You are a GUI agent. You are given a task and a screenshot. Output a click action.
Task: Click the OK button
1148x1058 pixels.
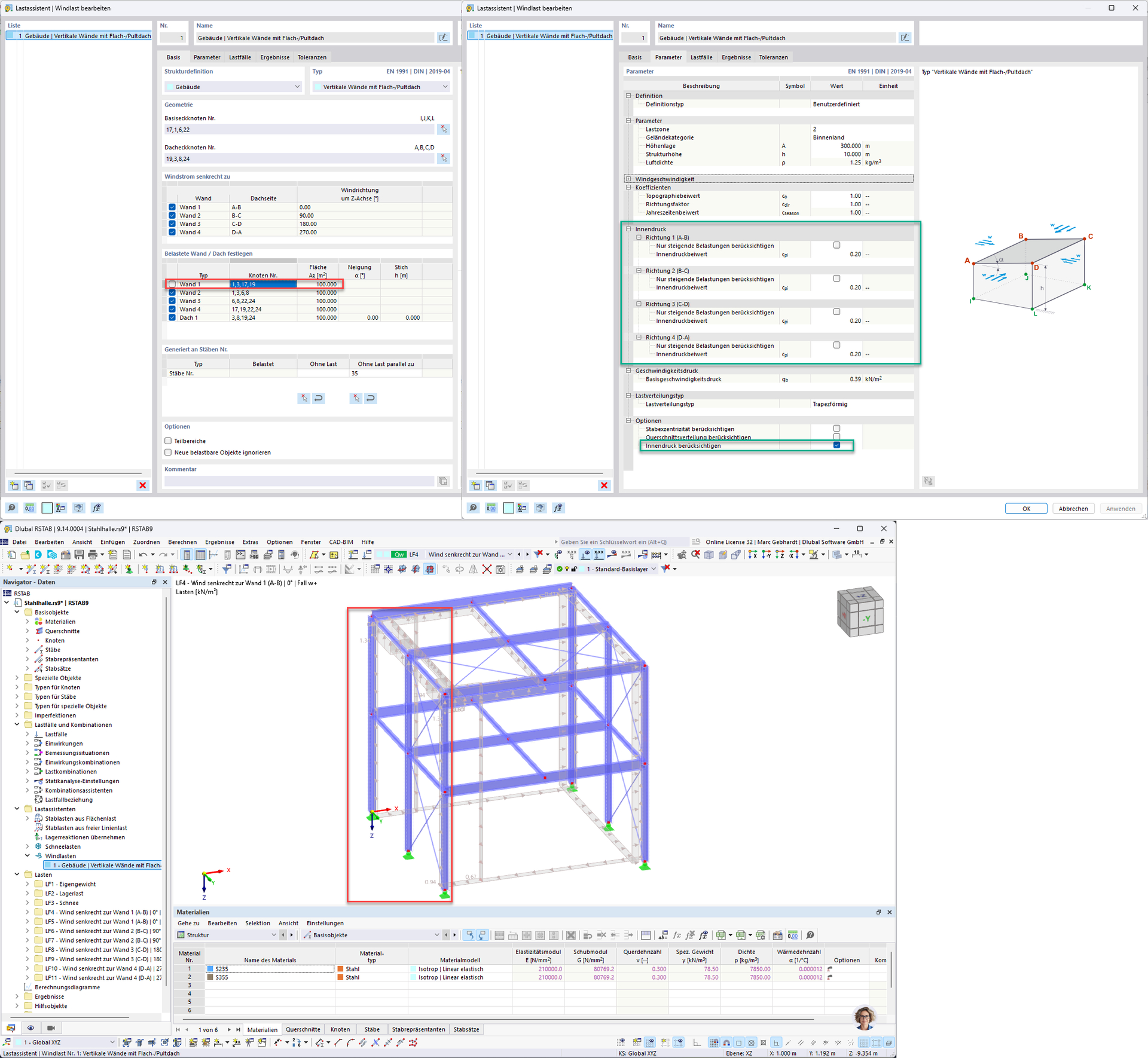pos(1025,509)
